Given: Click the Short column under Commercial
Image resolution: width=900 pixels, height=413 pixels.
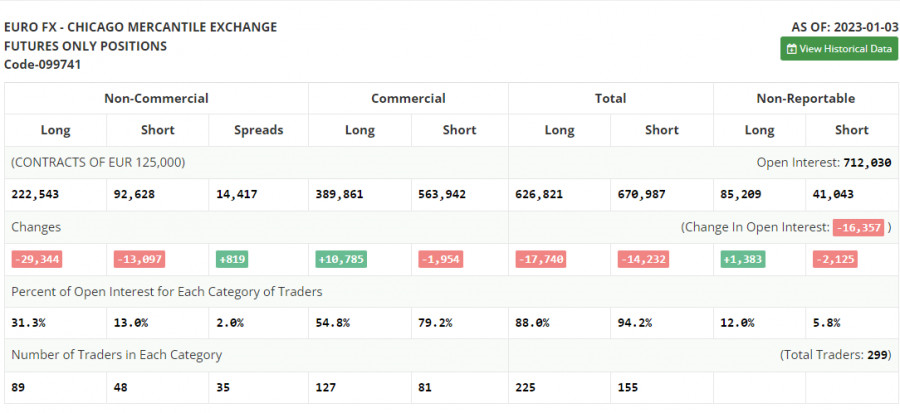Looking at the screenshot, I should [x=460, y=130].
